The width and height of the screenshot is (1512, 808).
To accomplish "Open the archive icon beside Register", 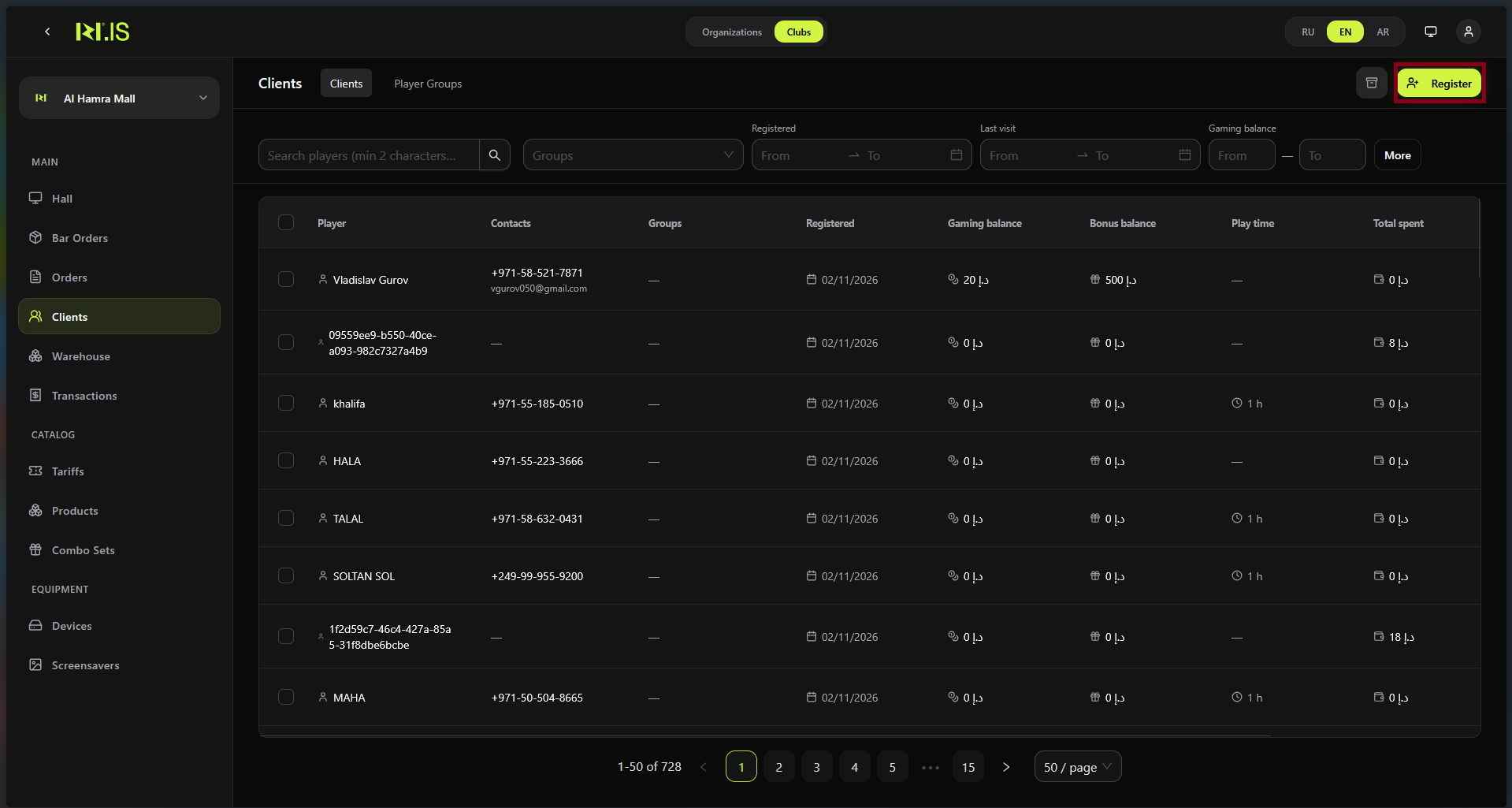I will click(1371, 83).
